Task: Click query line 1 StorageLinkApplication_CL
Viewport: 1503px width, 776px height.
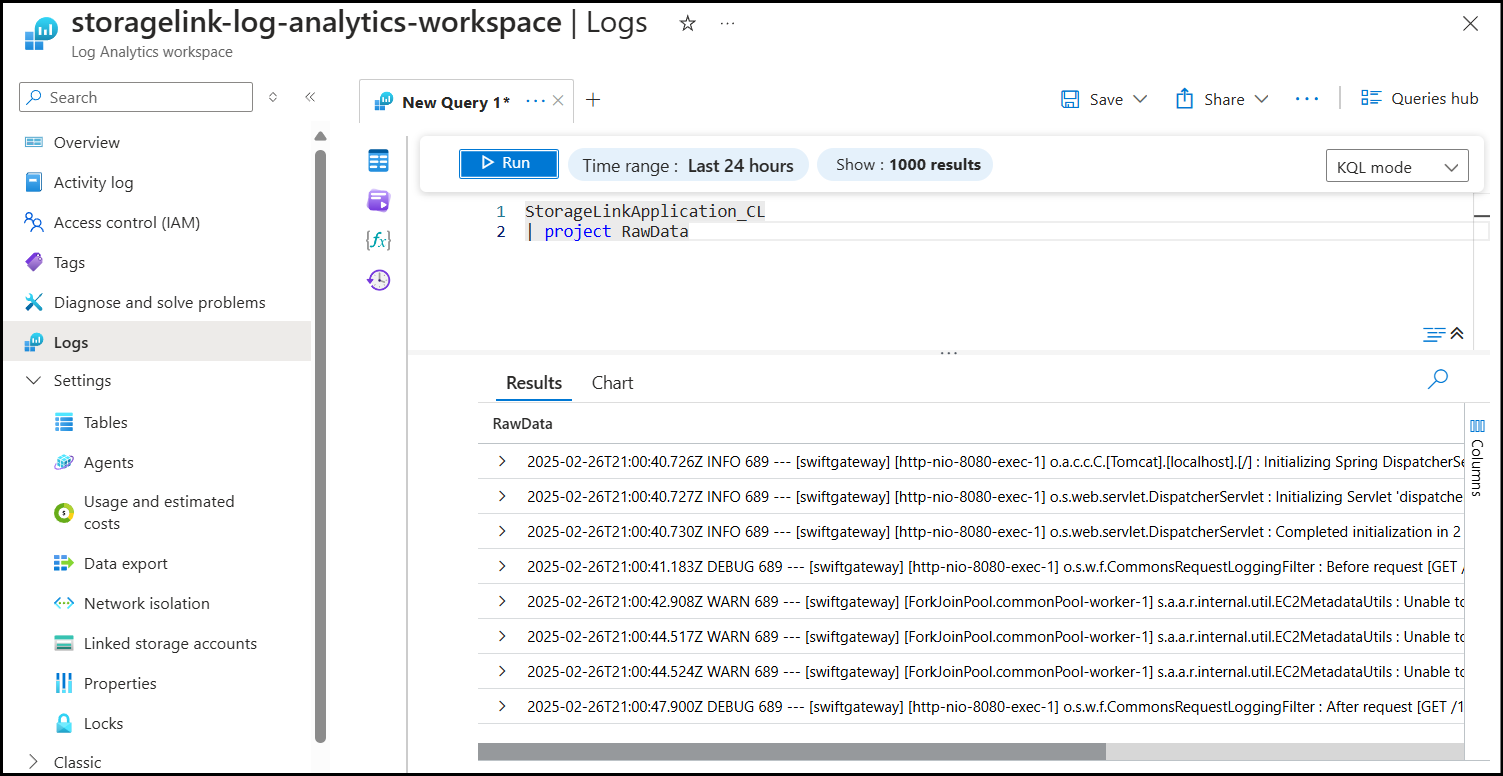Action: pos(644,211)
